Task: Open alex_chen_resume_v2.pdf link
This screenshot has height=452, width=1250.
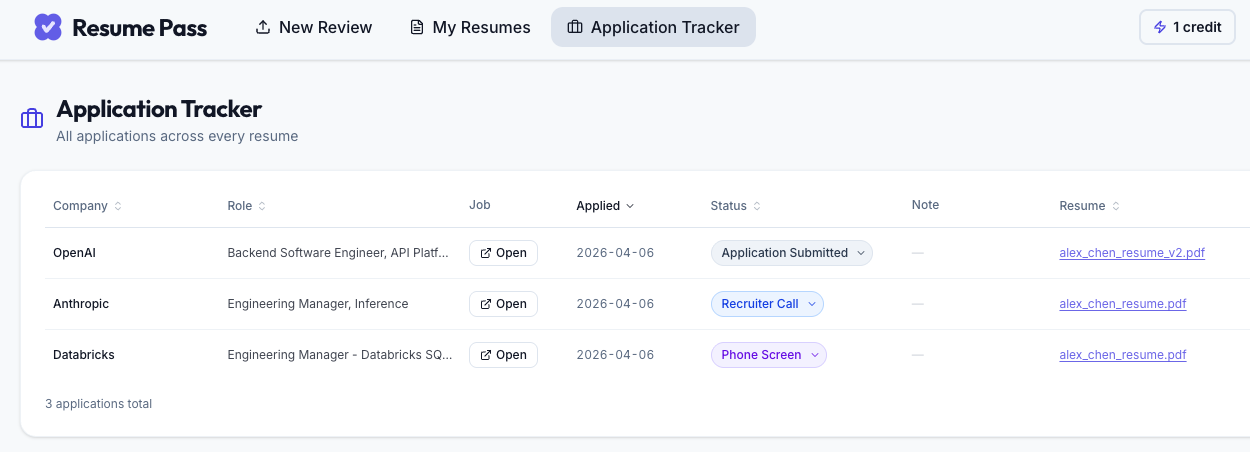Action: point(1132,253)
